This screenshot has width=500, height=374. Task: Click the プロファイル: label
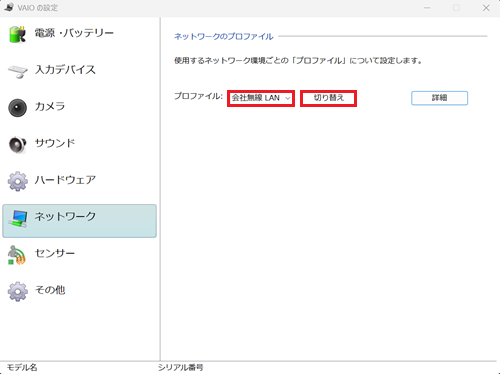(x=198, y=96)
